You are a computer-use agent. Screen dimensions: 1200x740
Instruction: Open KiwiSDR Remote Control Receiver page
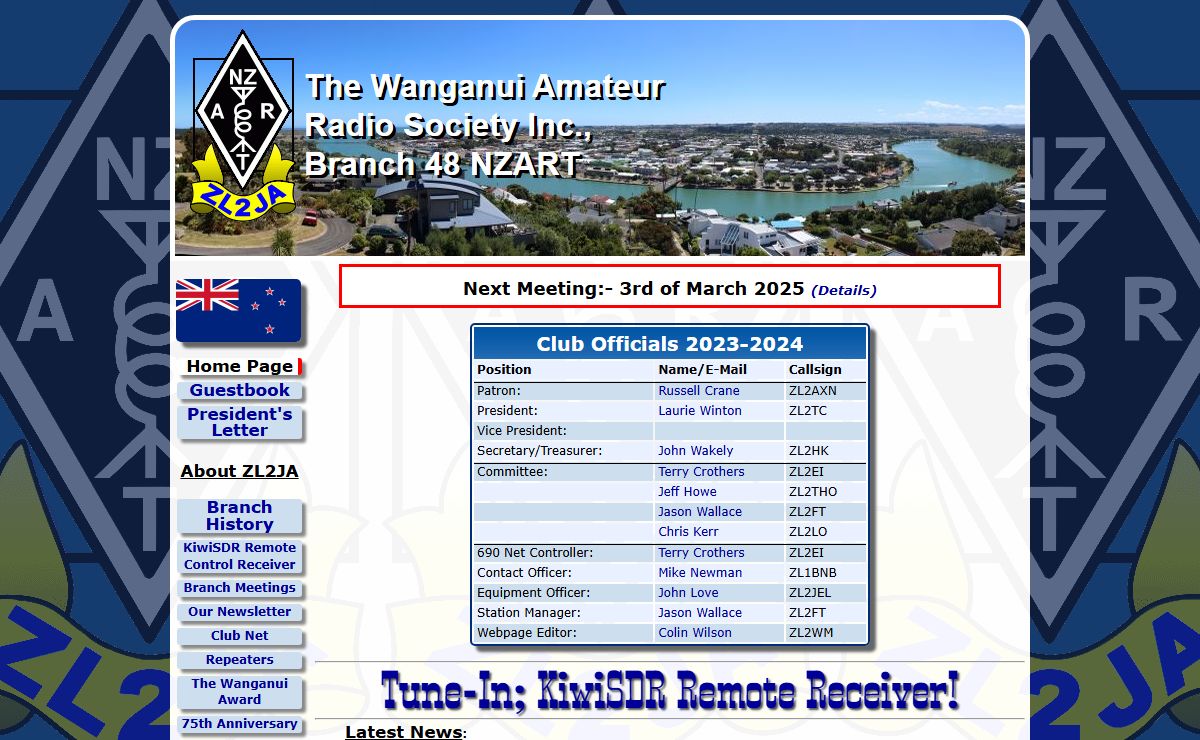(240, 556)
